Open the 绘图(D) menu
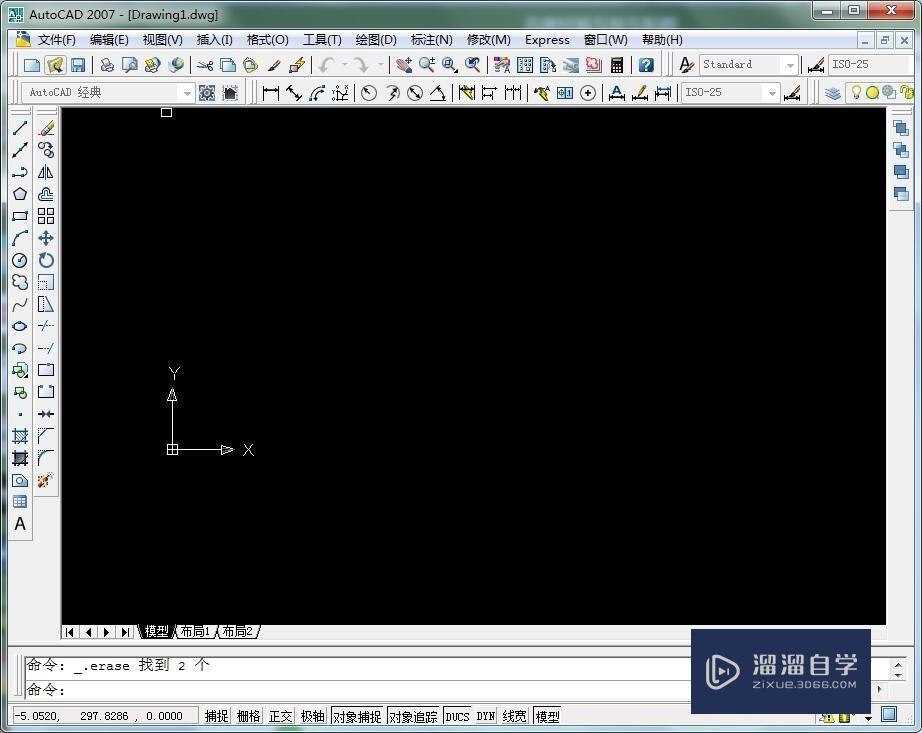Screen dimensions: 922x733 click(375, 39)
